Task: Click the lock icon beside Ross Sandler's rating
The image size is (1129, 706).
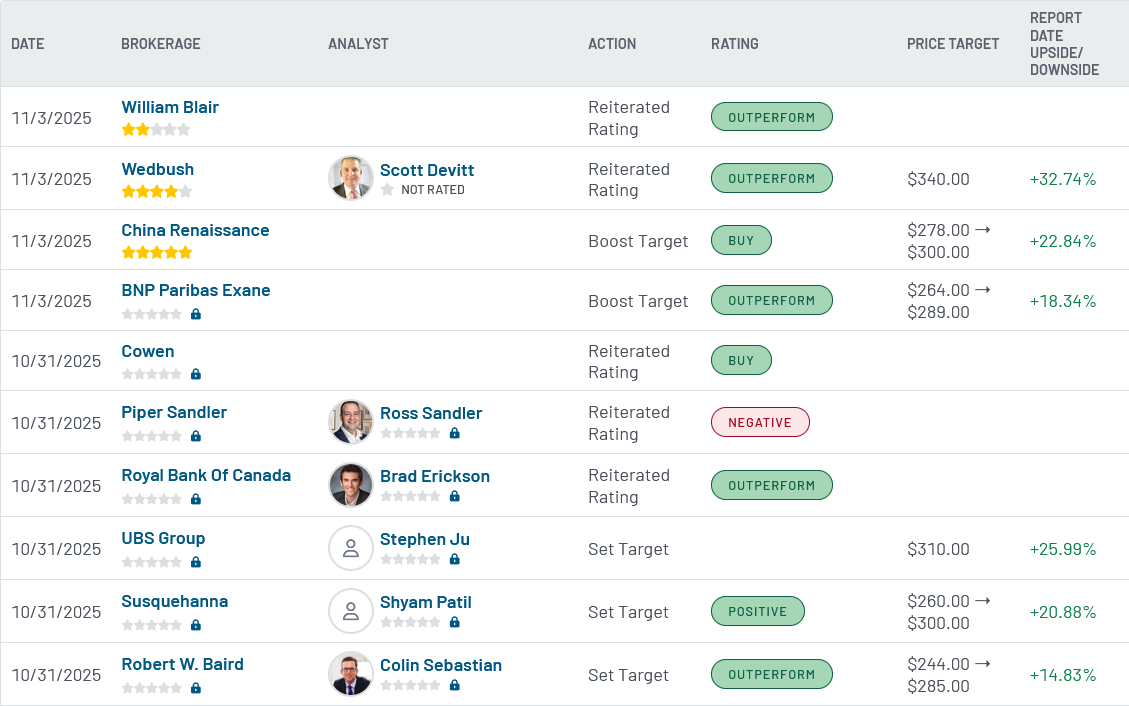Action: 454,433
